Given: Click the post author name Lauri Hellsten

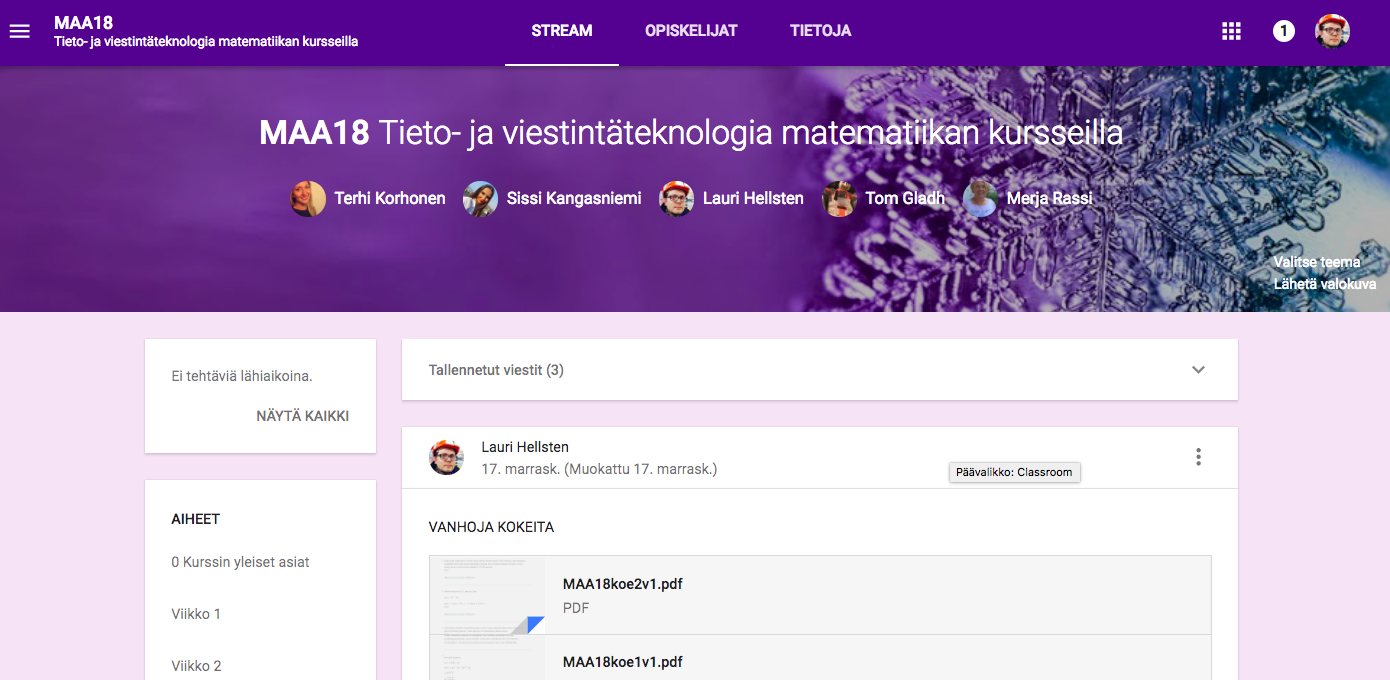Looking at the screenshot, I should (x=525, y=447).
